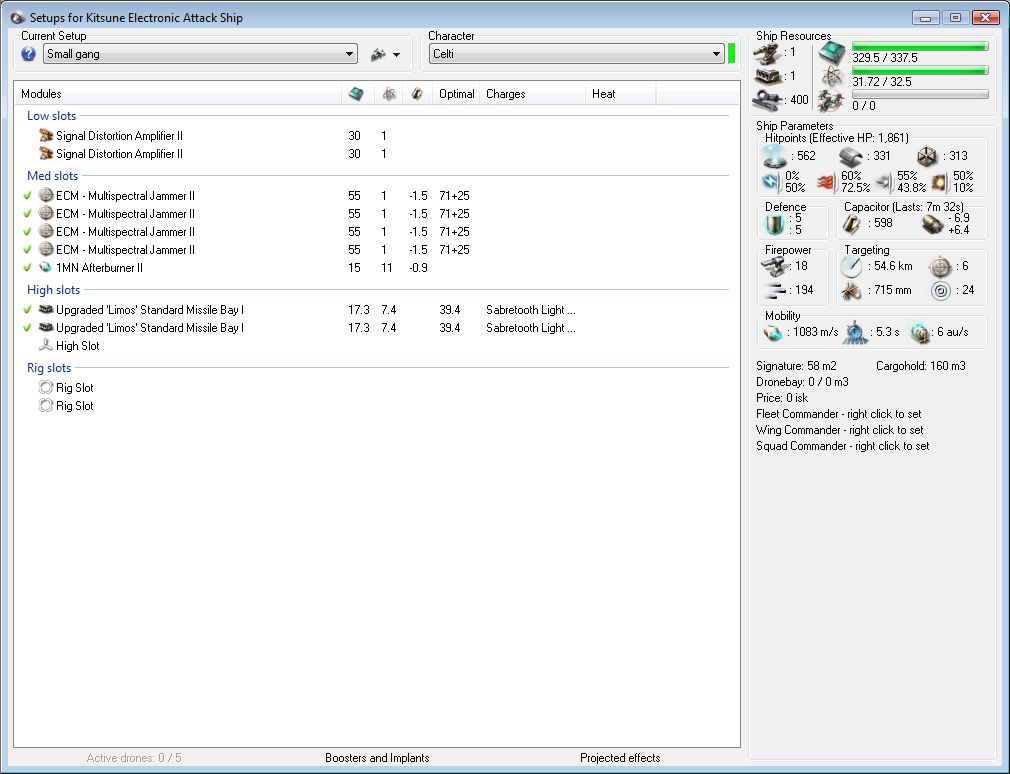1010x774 pixels.
Task: Click Squad Commander right click to set
Action: coord(843,446)
